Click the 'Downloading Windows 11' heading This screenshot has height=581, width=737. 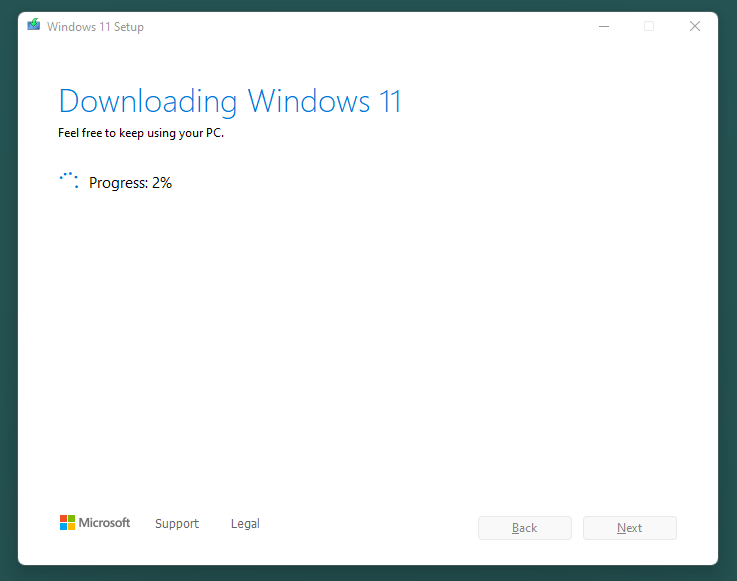point(230,102)
